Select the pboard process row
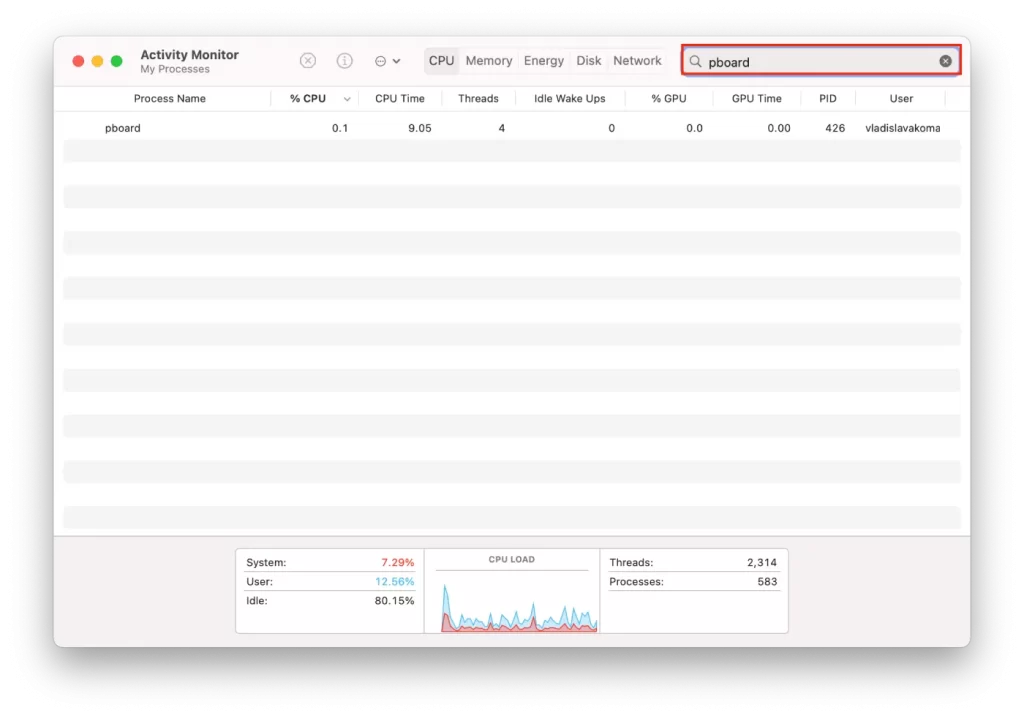The width and height of the screenshot is (1024, 718). click(x=512, y=128)
